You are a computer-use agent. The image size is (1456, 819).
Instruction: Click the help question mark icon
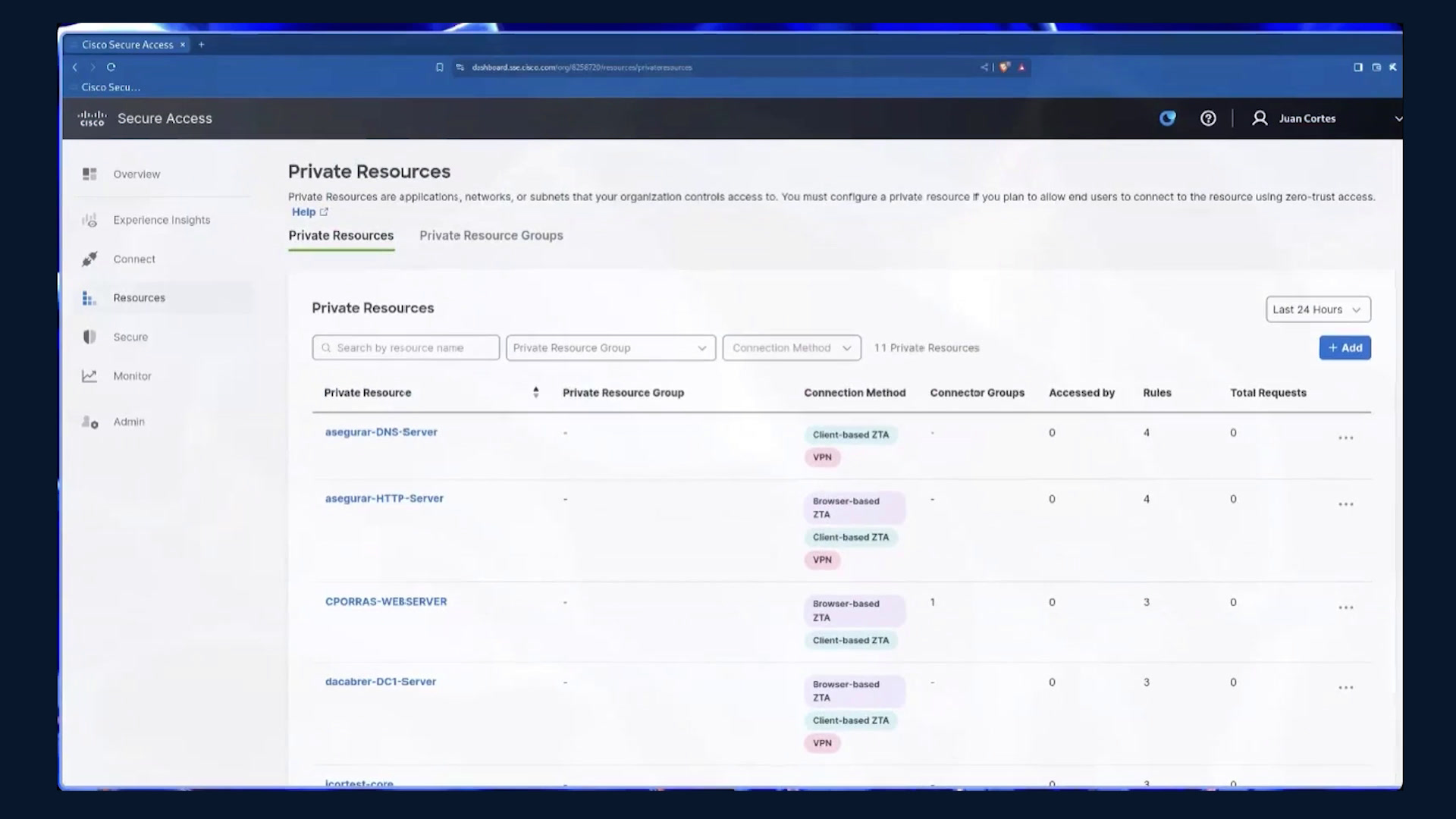1208,118
